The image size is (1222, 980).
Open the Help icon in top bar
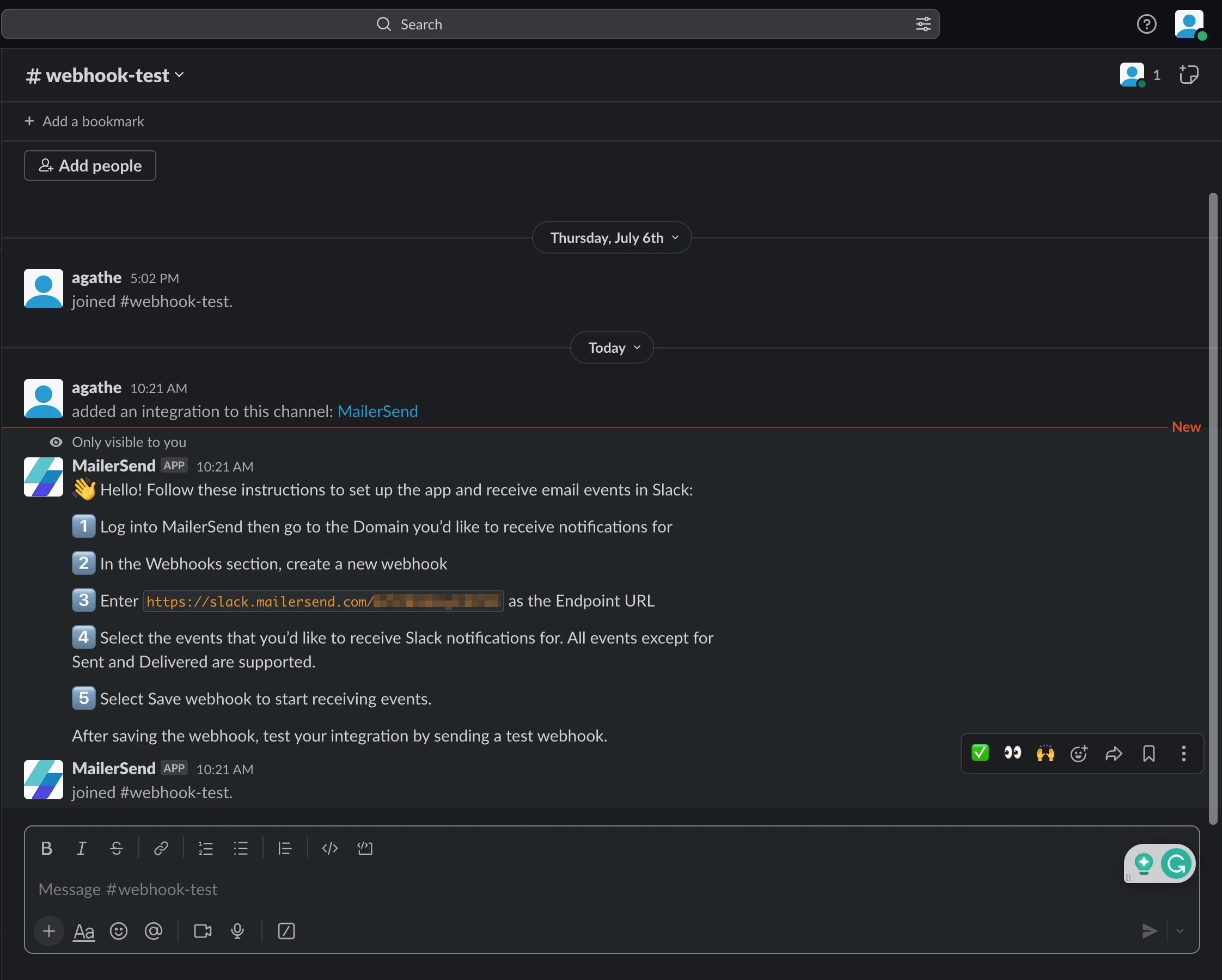1146,24
